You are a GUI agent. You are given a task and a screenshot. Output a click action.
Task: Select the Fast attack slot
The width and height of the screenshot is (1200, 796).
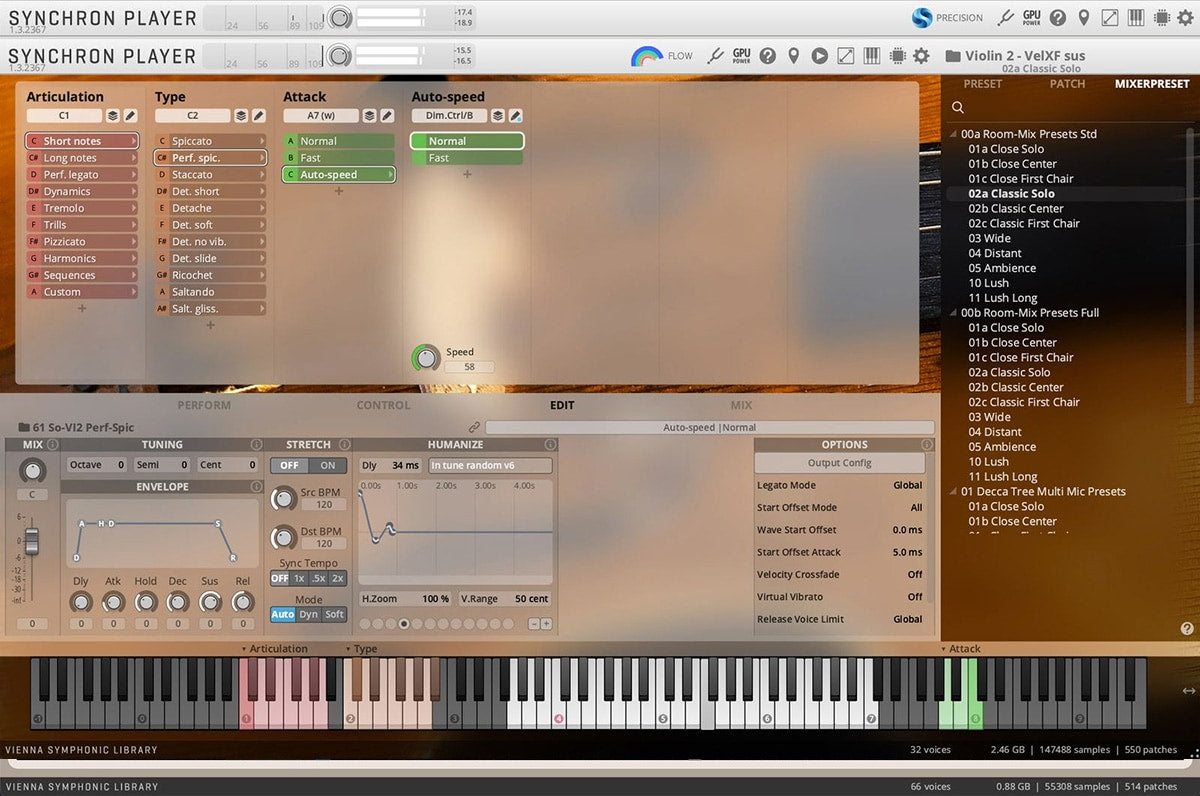[339, 158]
